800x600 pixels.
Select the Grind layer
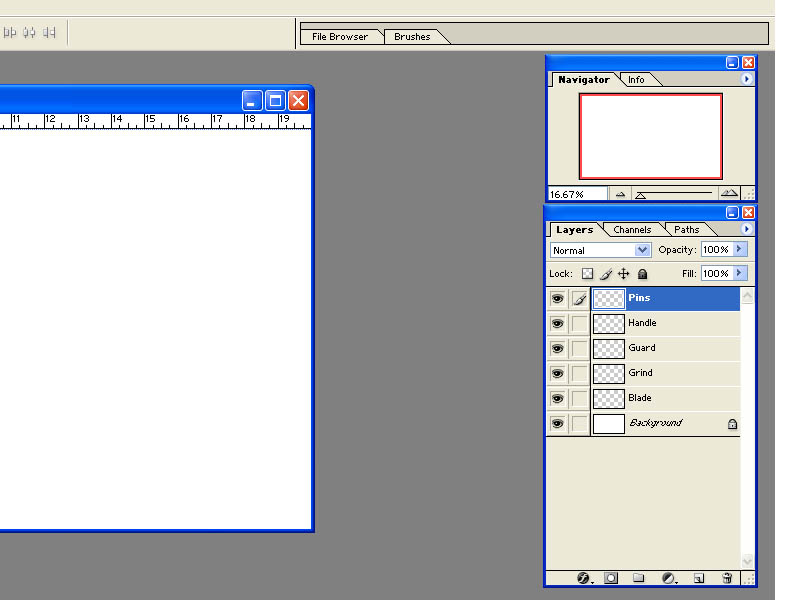(x=666, y=373)
